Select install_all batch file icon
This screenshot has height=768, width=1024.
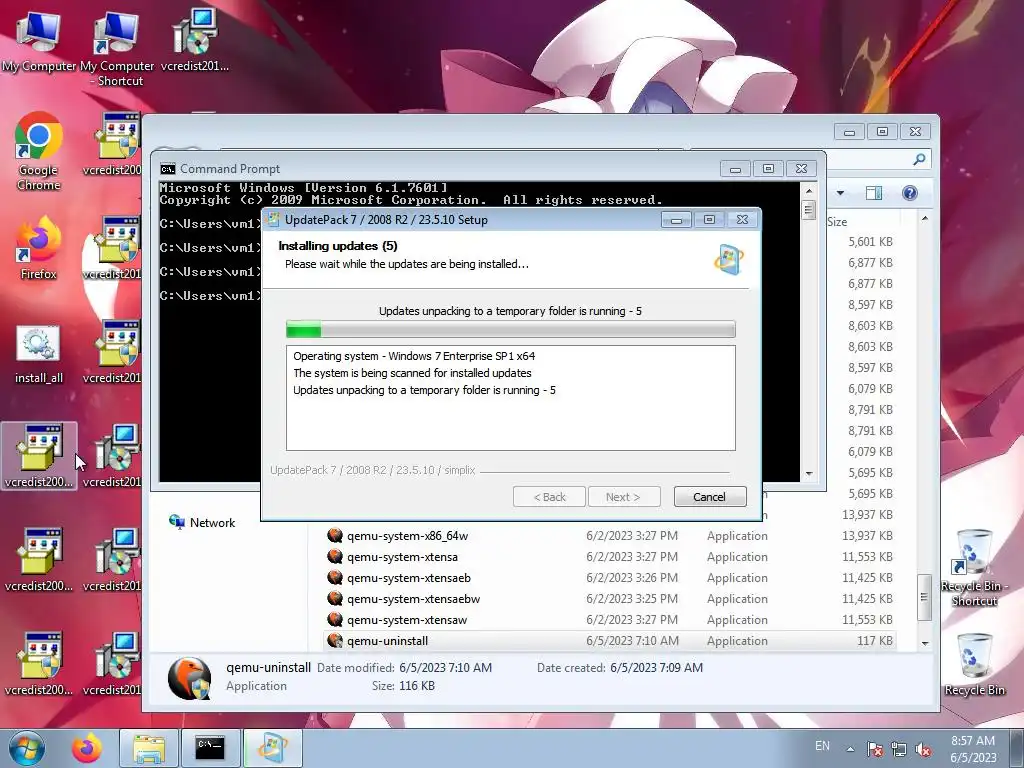tap(39, 355)
